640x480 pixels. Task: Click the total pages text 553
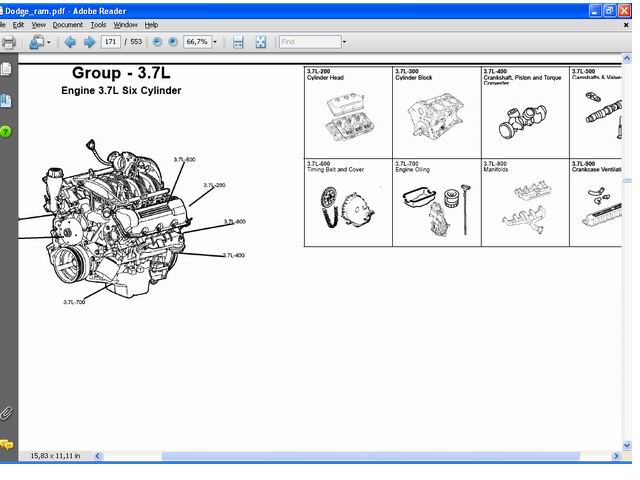(x=136, y=42)
